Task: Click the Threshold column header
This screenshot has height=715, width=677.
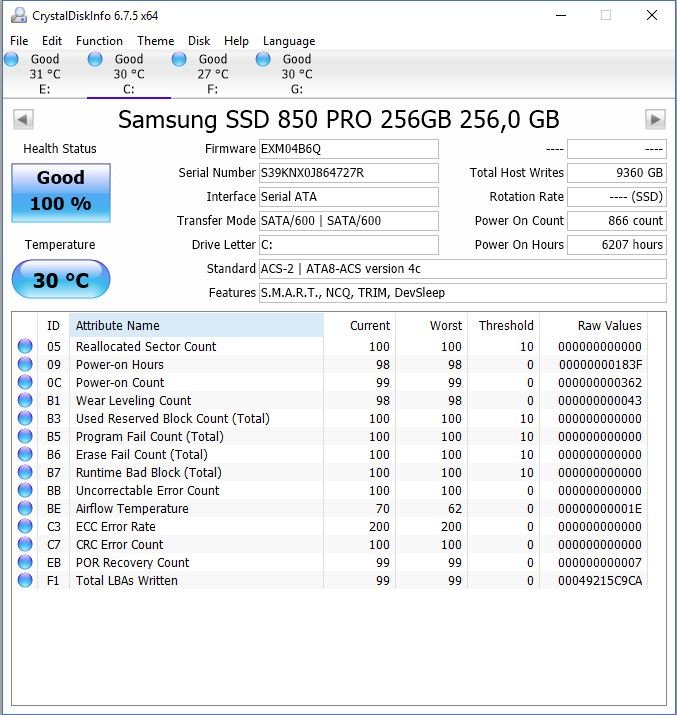Action: click(504, 326)
